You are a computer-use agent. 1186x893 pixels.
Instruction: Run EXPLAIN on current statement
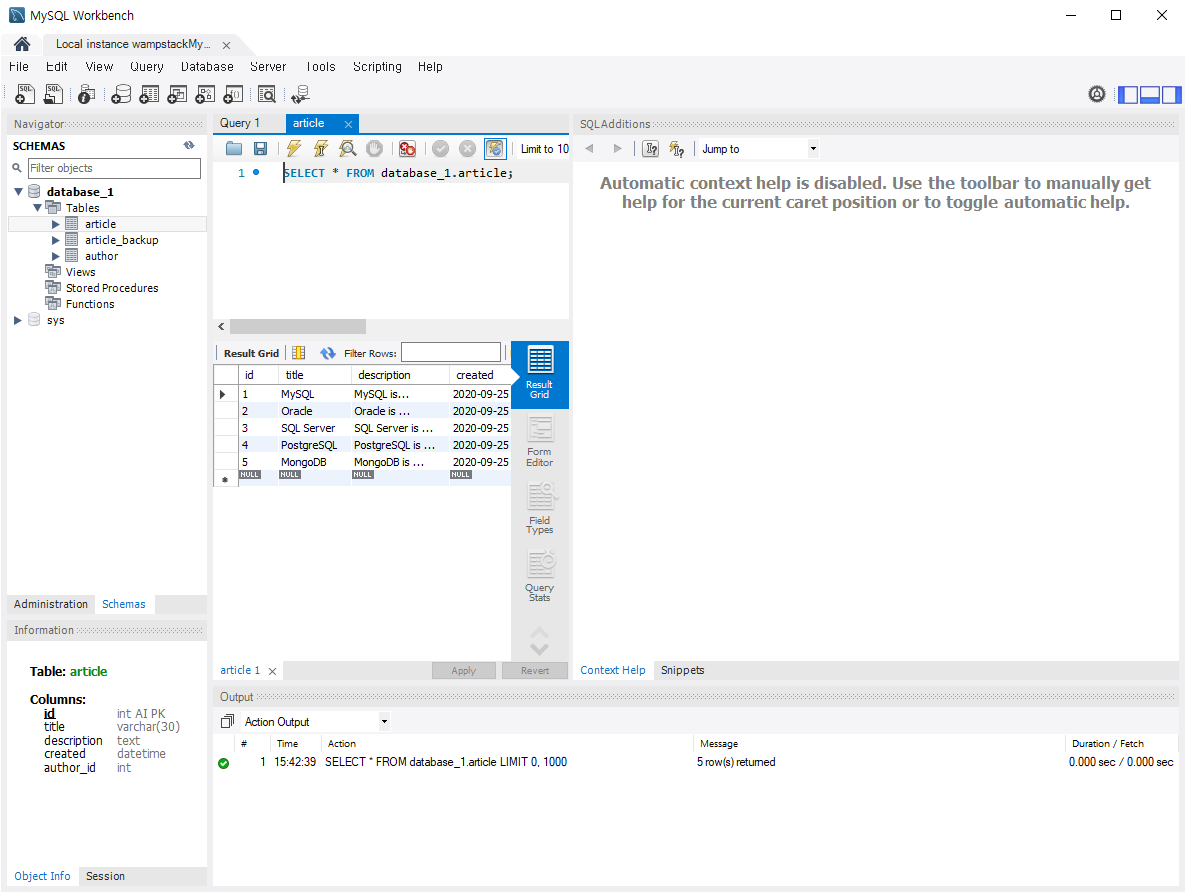(347, 149)
